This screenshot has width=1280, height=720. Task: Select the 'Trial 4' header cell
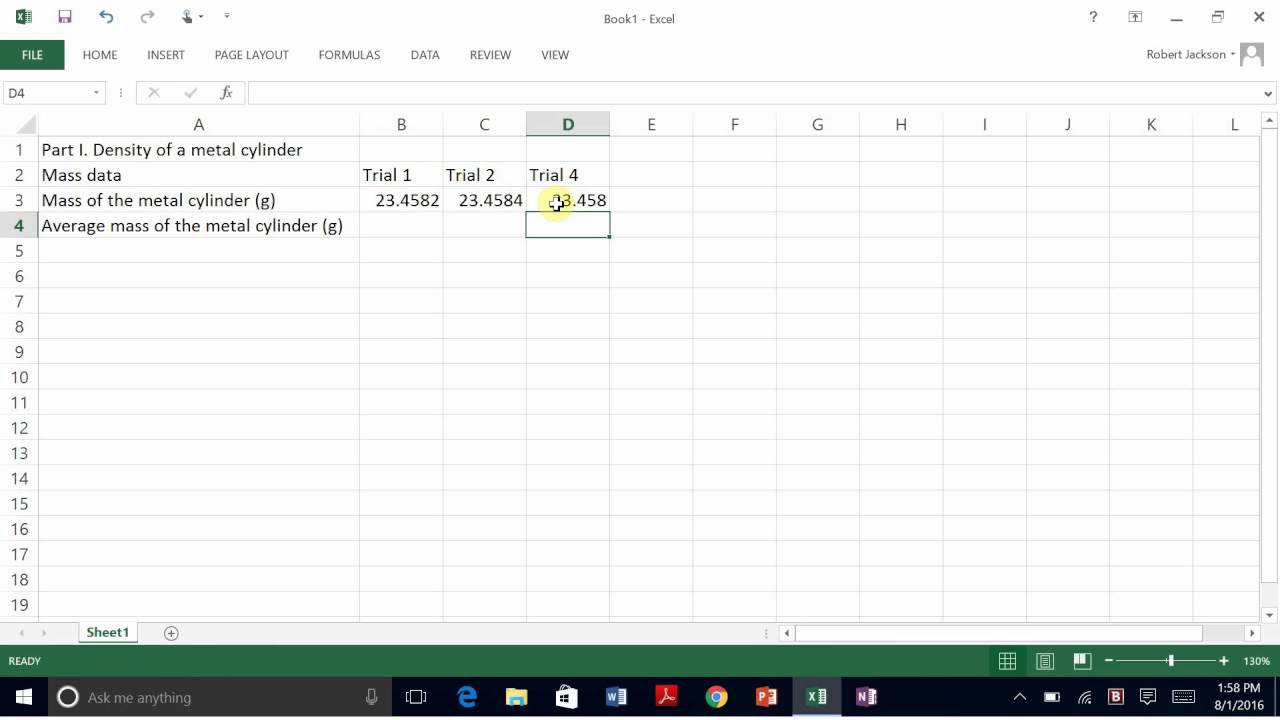coord(567,175)
